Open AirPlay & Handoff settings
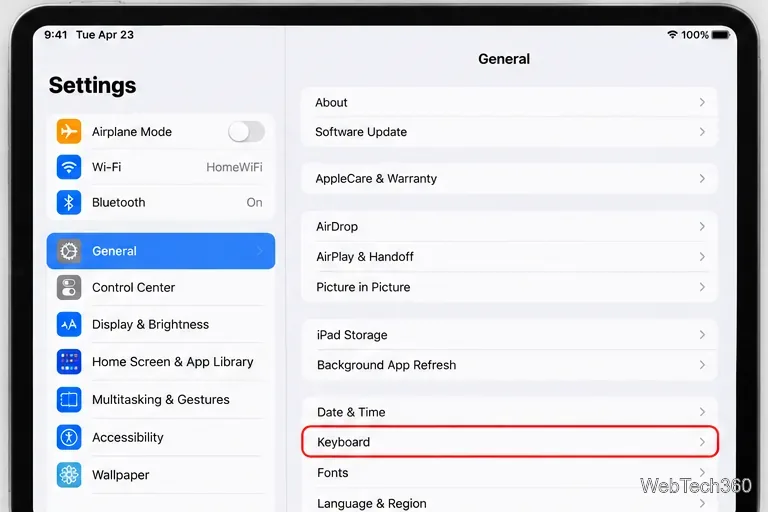768x512 pixels. [x=509, y=257]
